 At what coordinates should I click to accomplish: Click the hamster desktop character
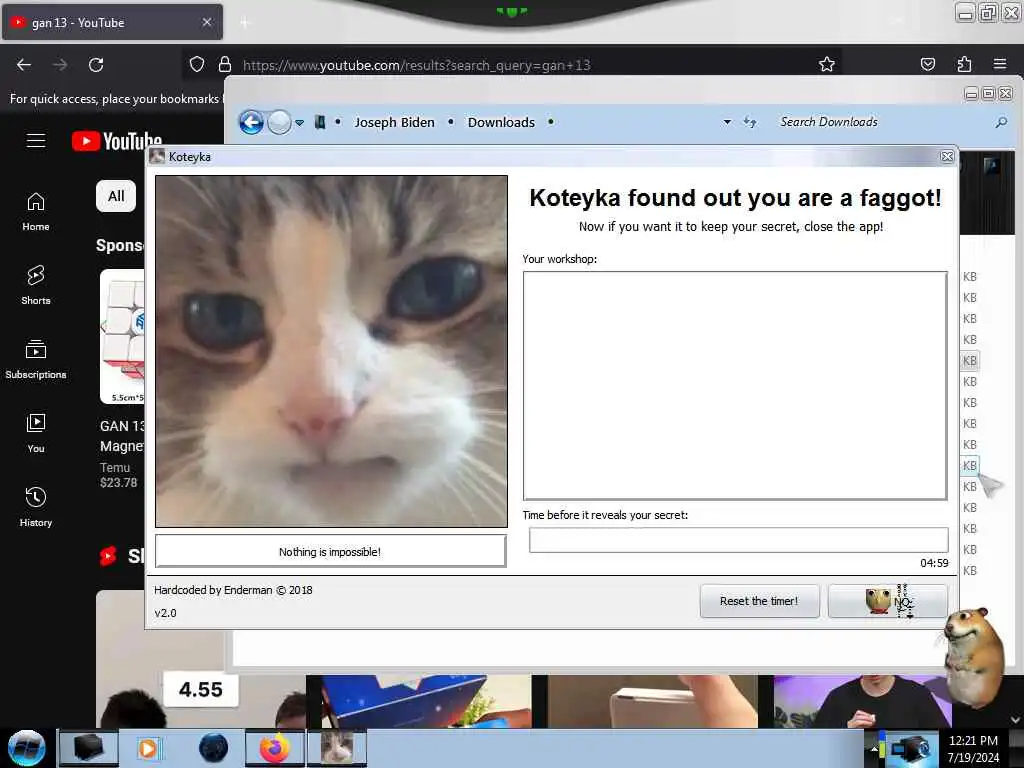973,657
